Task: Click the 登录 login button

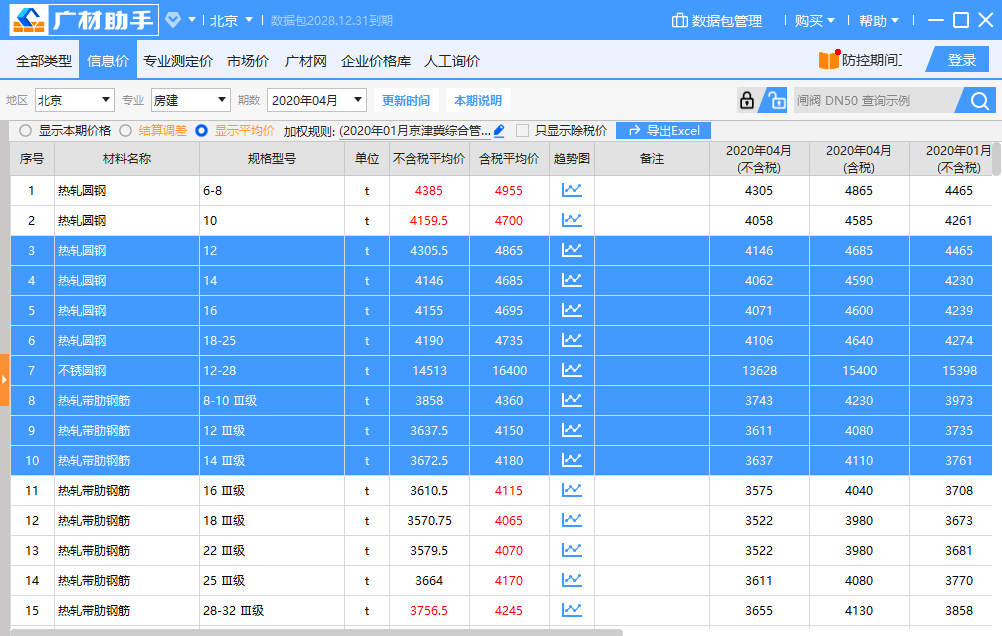Action: (x=961, y=60)
